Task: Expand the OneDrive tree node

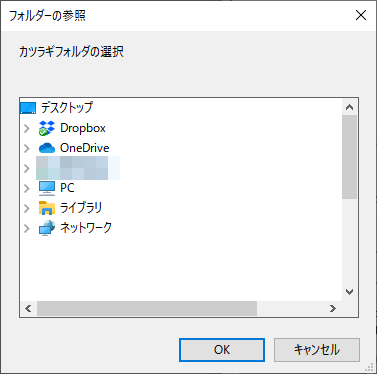Action: [x=27, y=148]
